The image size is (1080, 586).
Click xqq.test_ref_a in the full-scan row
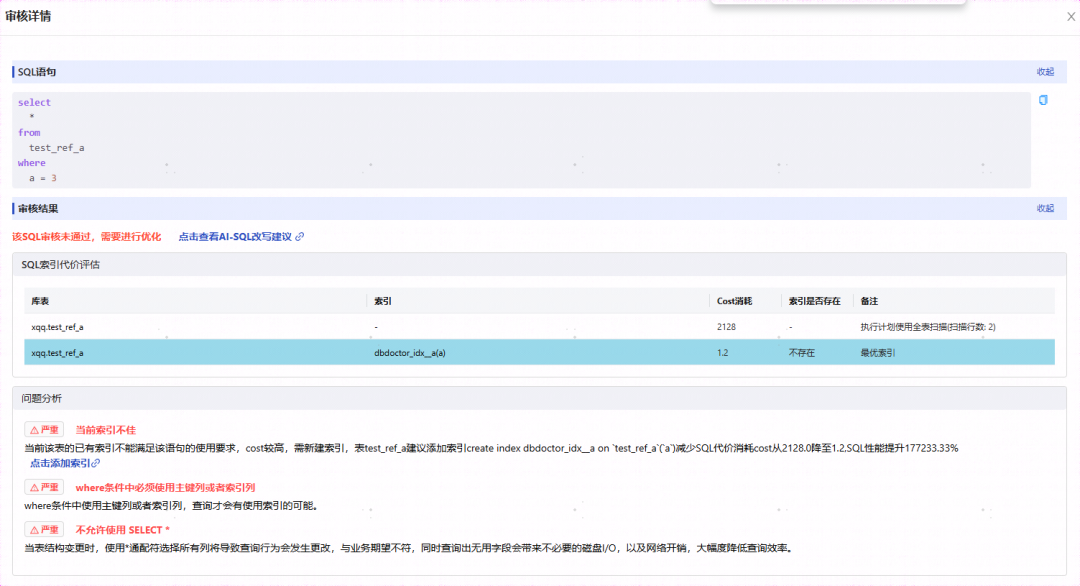pyautogui.click(x=57, y=327)
